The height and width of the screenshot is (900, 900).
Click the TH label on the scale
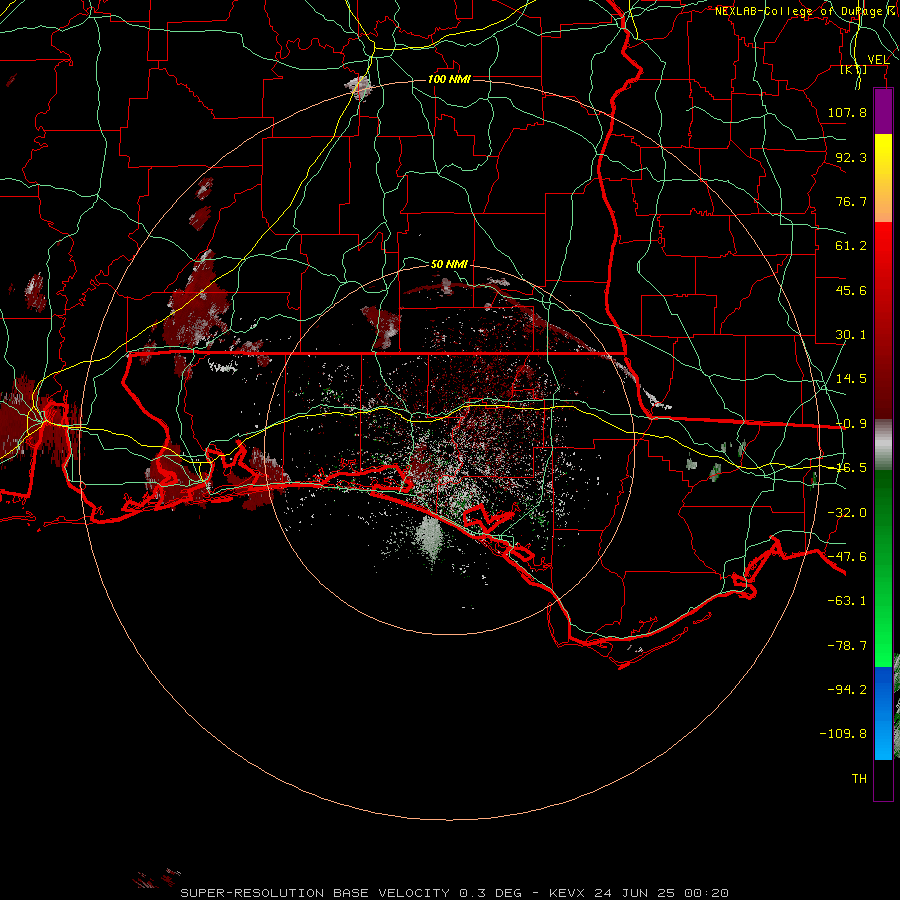point(859,779)
